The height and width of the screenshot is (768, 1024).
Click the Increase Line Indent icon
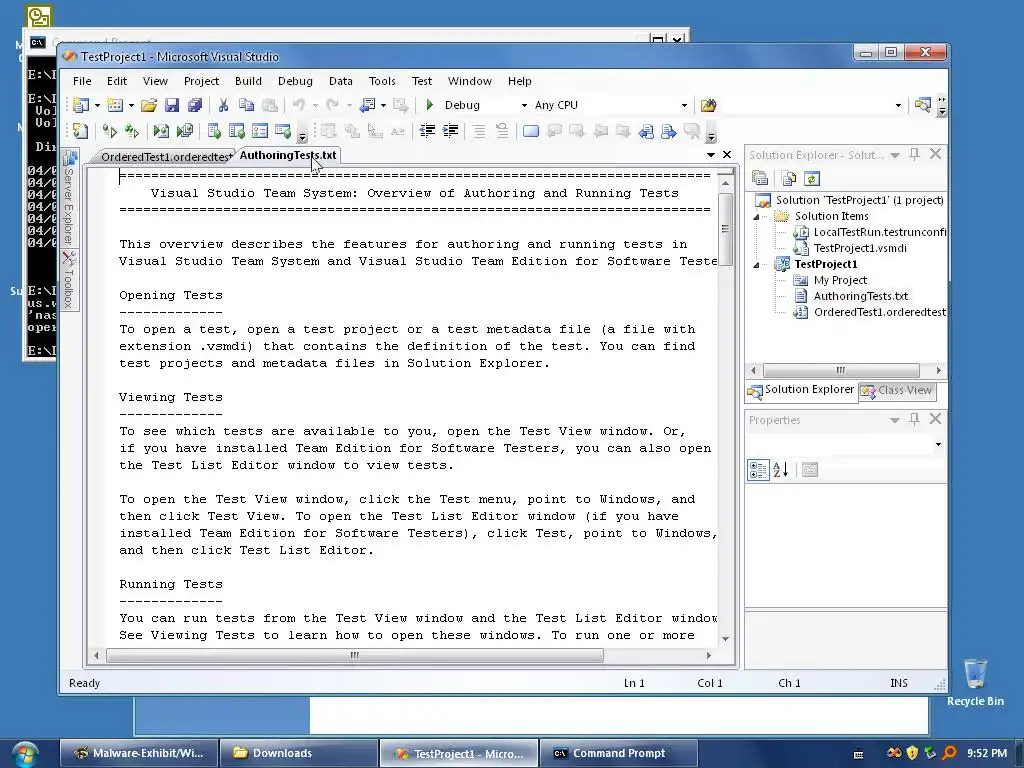coord(450,131)
